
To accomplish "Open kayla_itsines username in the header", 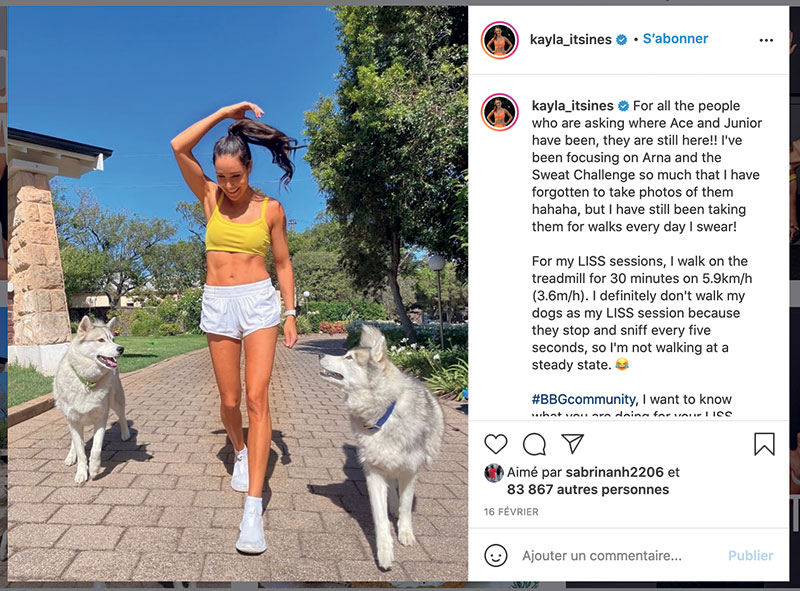I will pyautogui.click(x=570, y=39).
